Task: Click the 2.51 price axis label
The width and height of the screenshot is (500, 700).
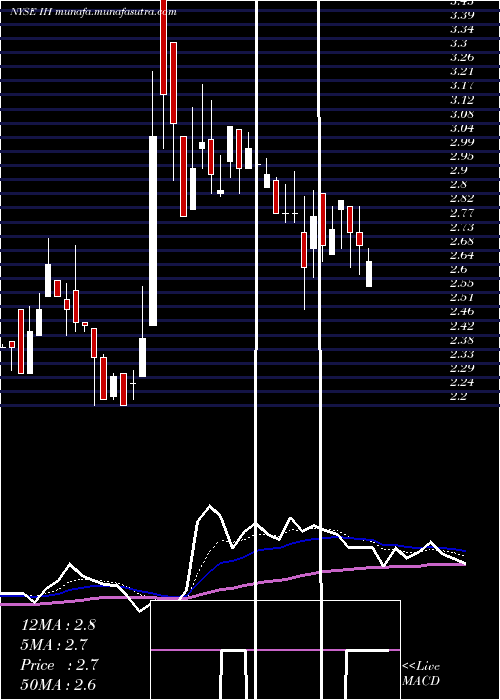Action: coord(462,297)
